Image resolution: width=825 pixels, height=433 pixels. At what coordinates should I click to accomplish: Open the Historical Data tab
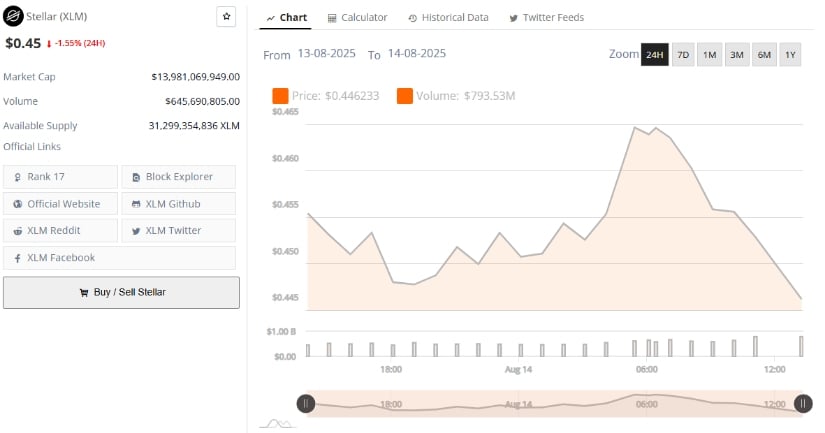point(448,18)
